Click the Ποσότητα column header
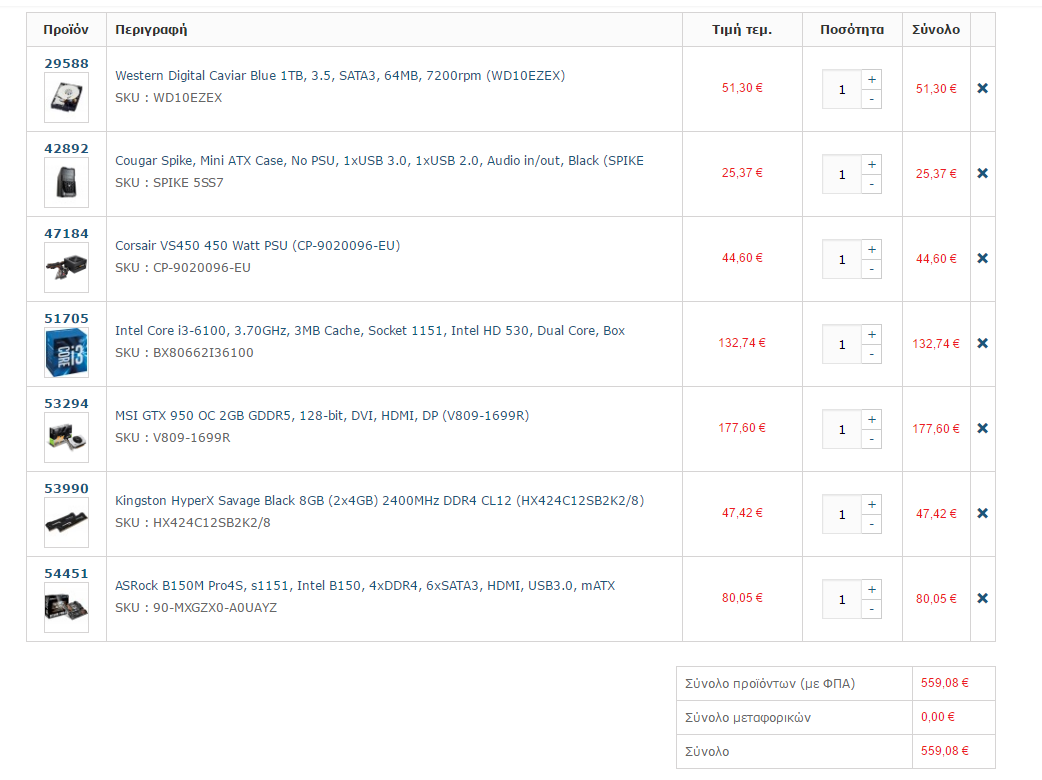The height and width of the screenshot is (780, 1042). tap(852, 30)
